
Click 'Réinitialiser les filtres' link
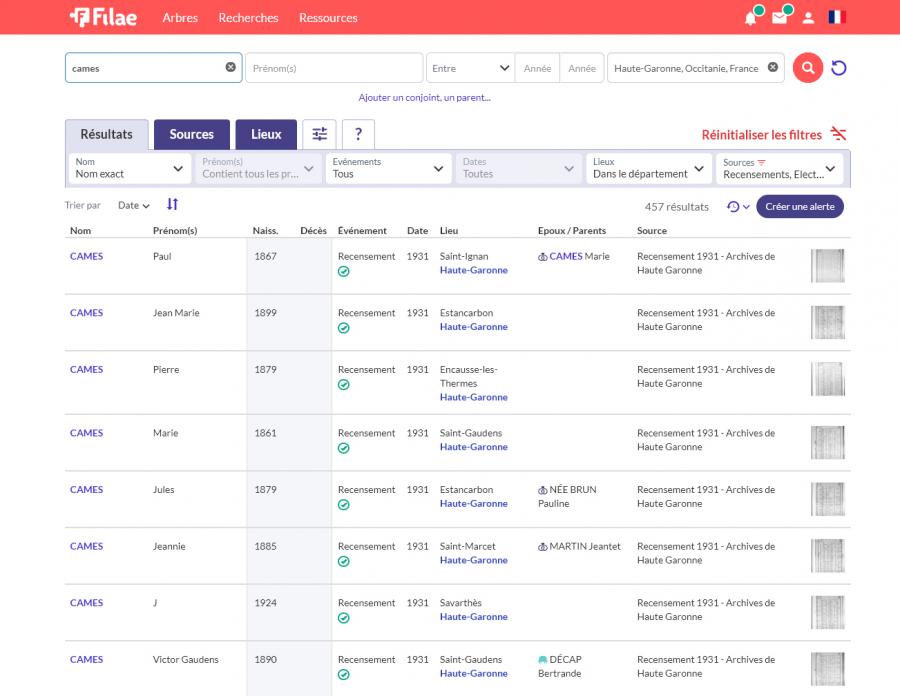[762, 135]
